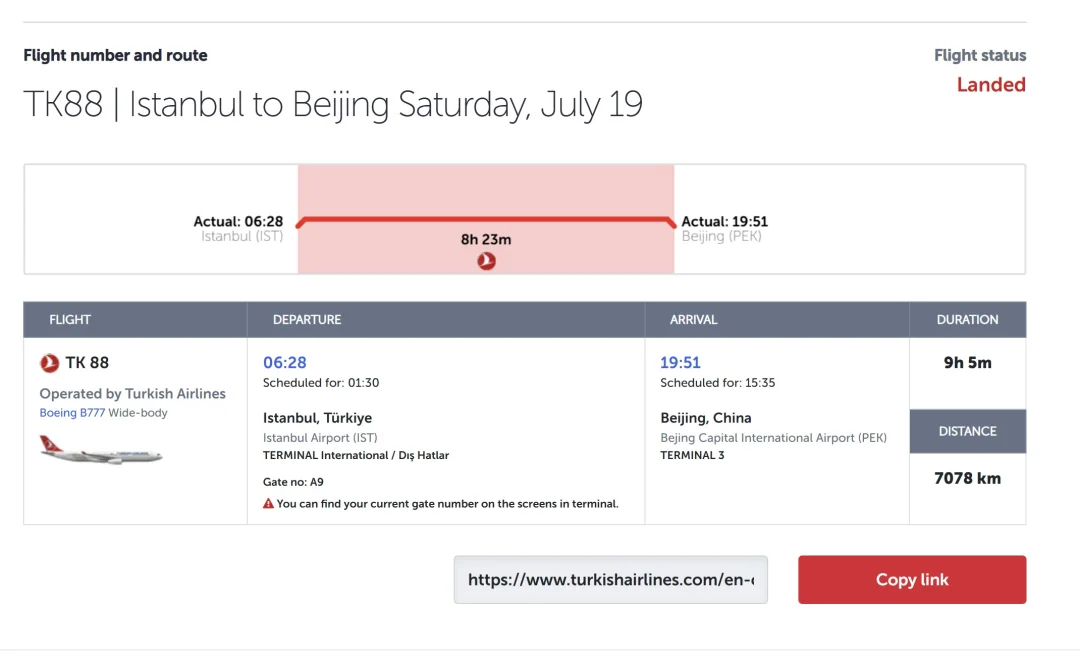Click the Copy link button
The width and height of the screenshot is (1080, 658).
[x=912, y=579]
